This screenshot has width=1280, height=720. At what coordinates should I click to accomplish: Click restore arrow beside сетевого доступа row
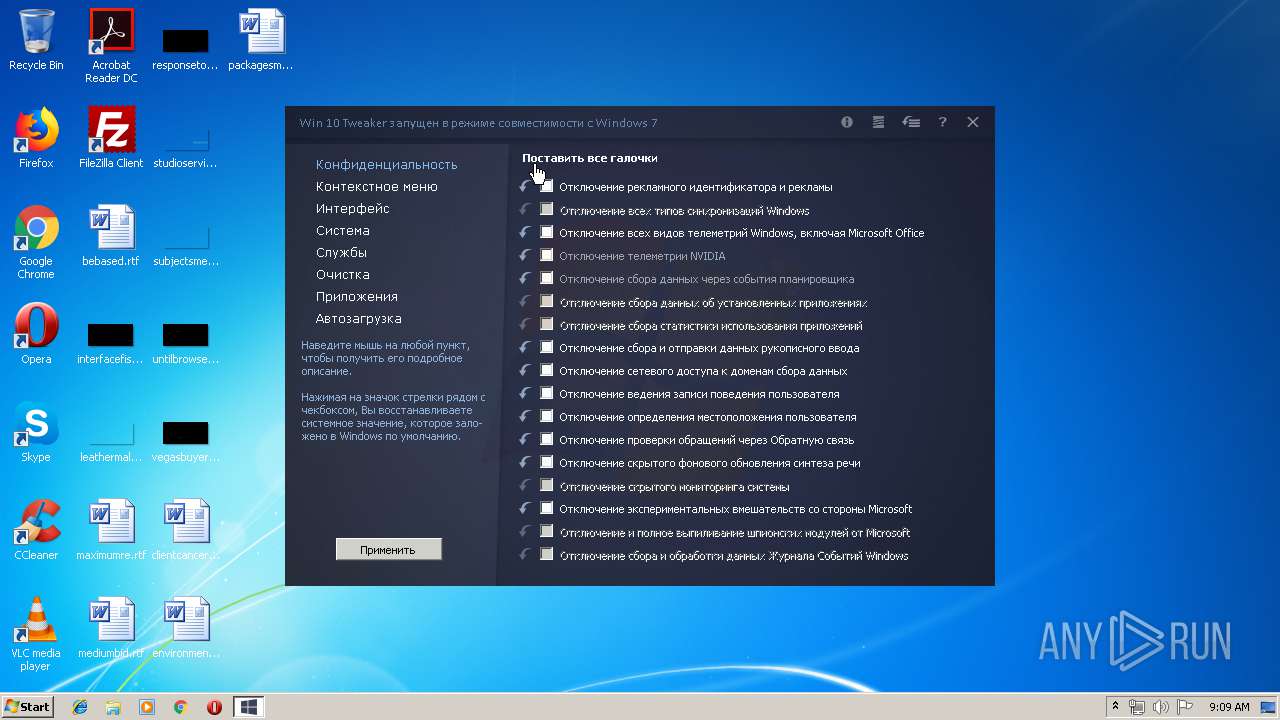[525, 371]
